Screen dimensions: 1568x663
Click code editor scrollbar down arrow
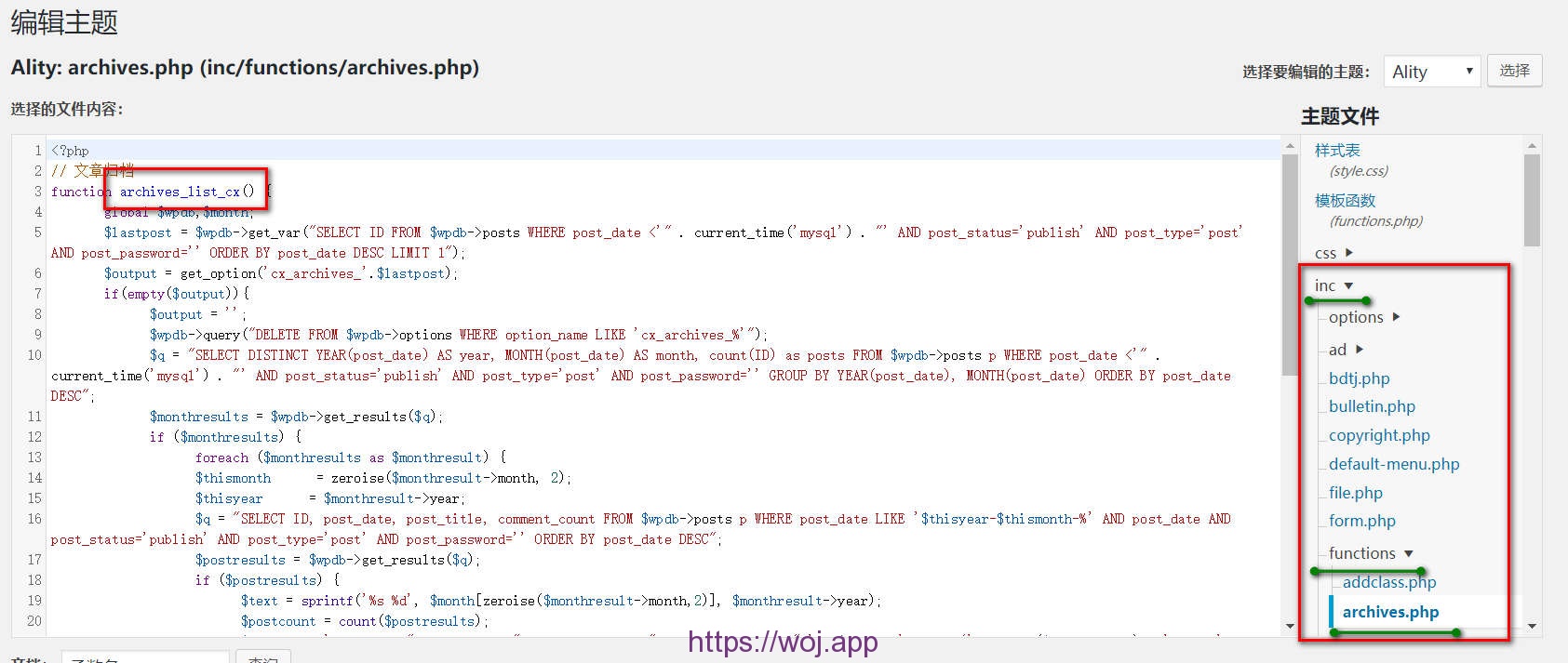click(1290, 627)
